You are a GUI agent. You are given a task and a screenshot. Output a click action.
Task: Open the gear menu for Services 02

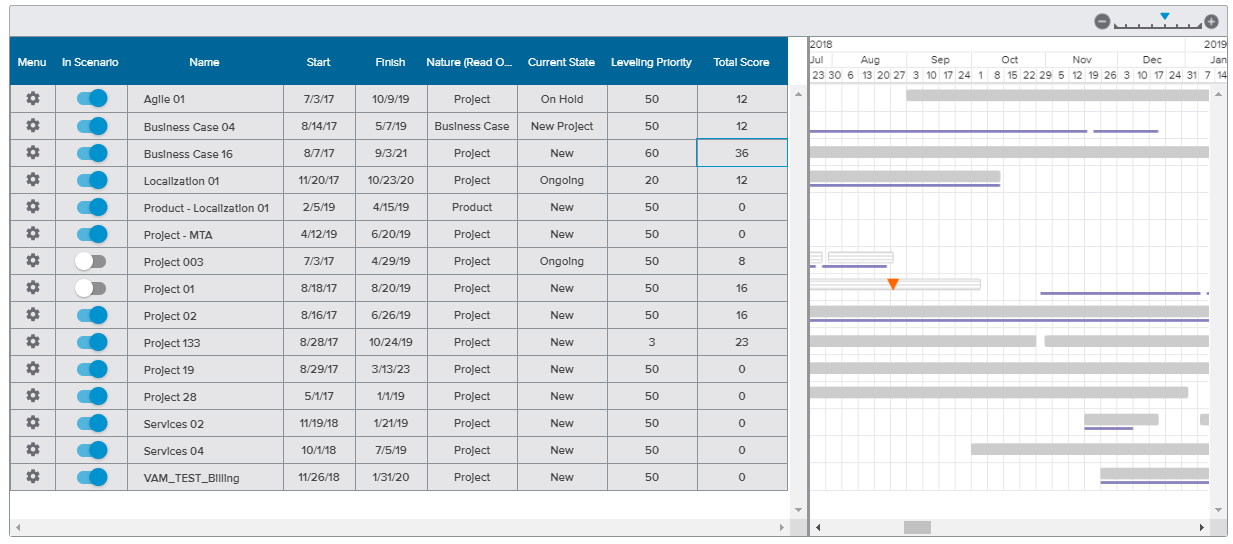(32, 423)
